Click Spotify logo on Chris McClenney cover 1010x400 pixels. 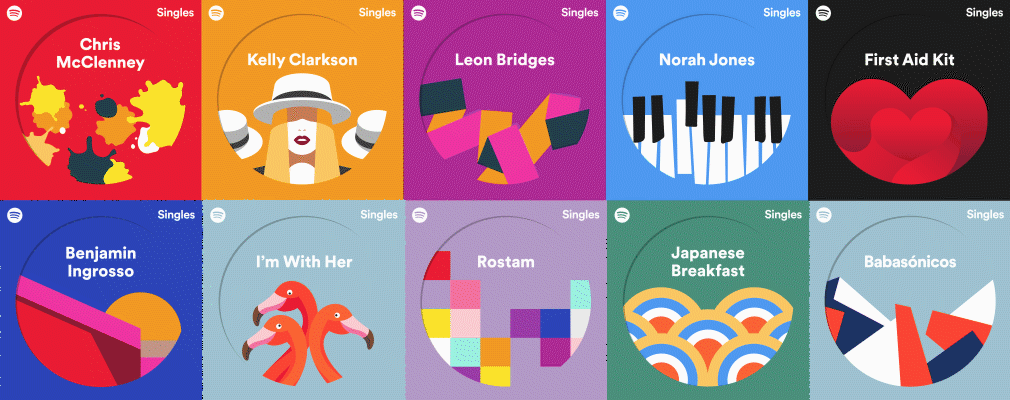click(x=14, y=13)
